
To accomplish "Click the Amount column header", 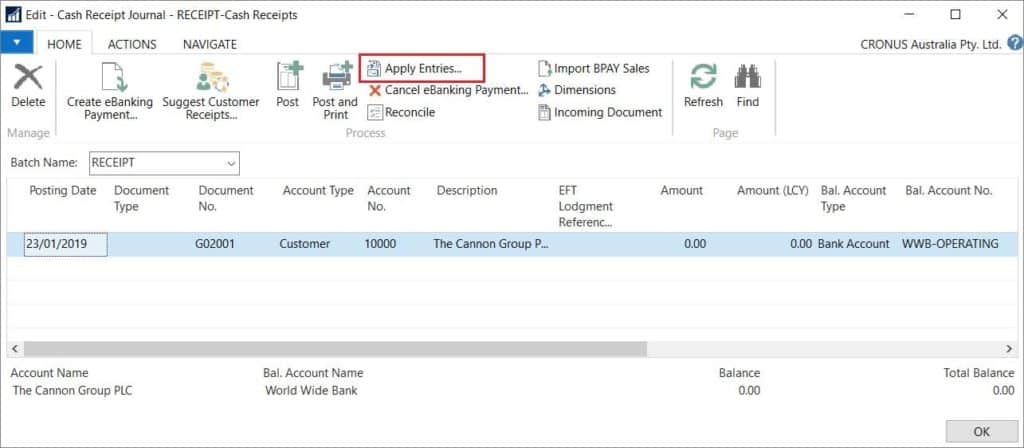I will coord(682,191).
